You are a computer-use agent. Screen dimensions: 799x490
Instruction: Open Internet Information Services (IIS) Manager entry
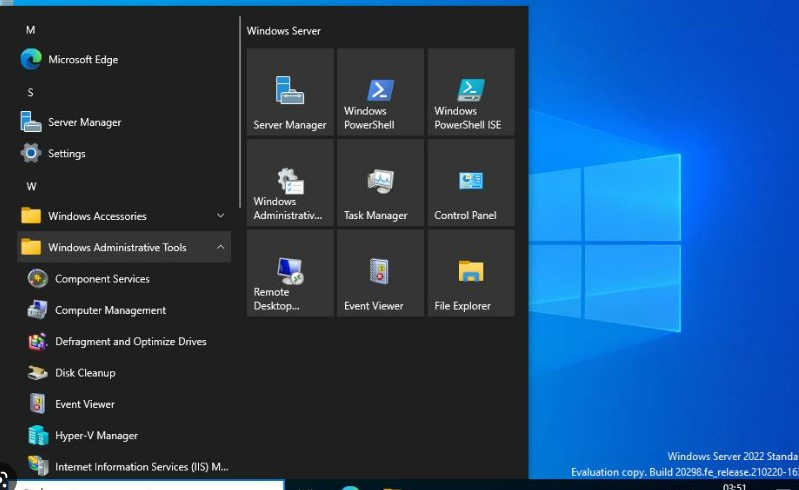(x=124, y=467)
